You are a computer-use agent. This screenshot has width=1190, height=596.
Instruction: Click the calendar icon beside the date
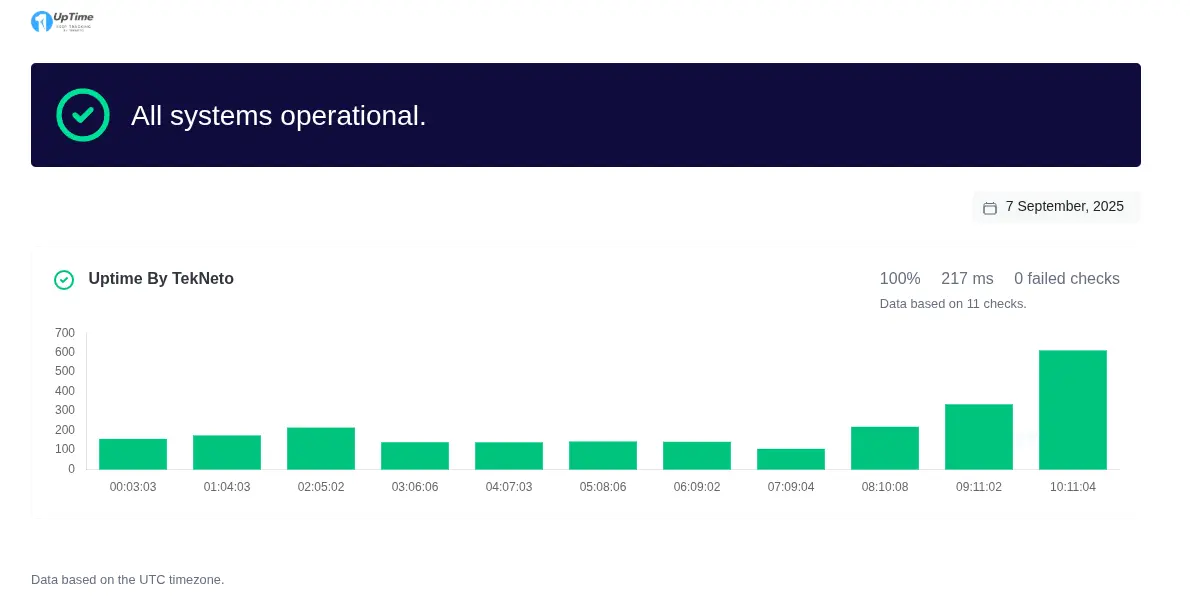[x=990, y=208]
